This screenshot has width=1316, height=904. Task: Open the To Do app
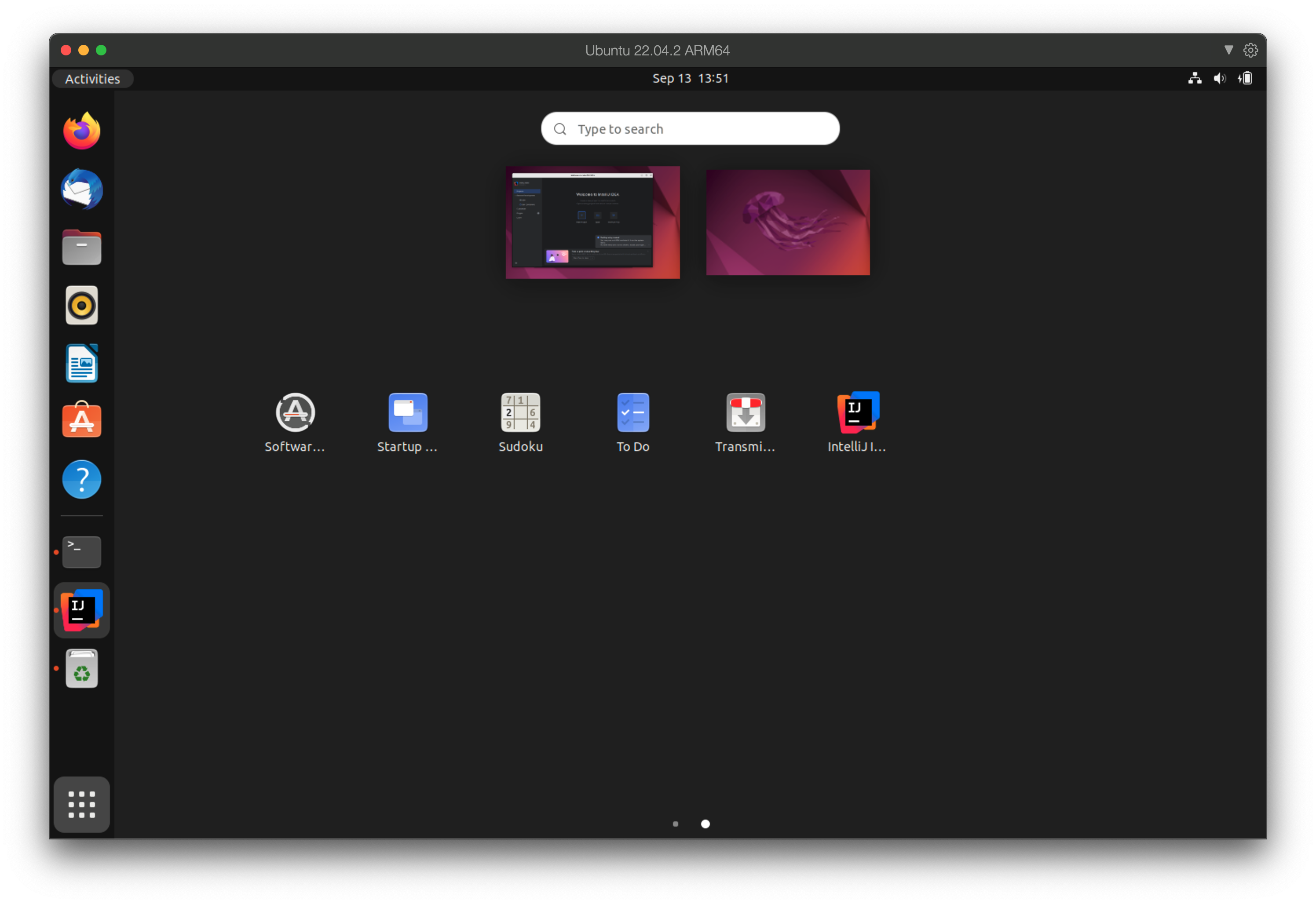click(x=633, y=413)
